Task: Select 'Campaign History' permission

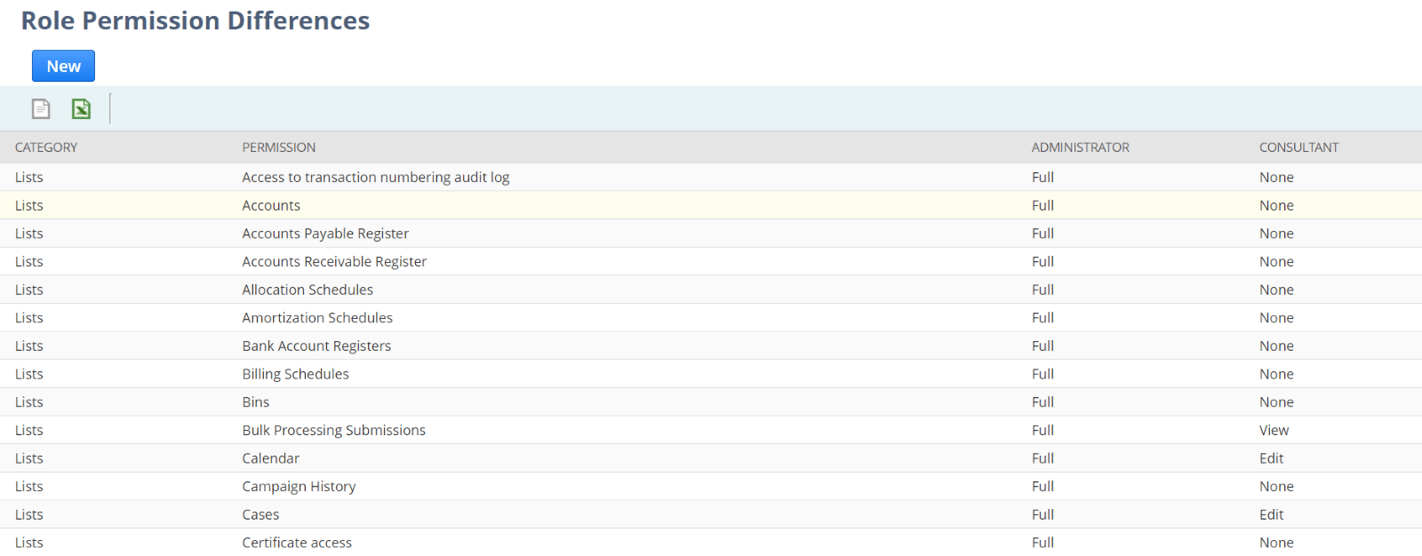Action: click(x=299, y=486)
